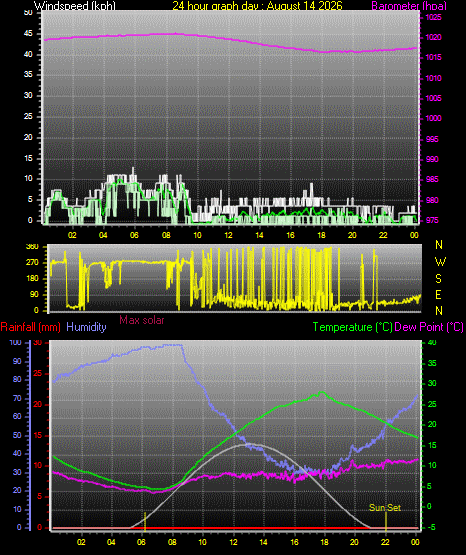
Task: Click the Barometer (hpa) axis title
Action: (x=409, y=5)
